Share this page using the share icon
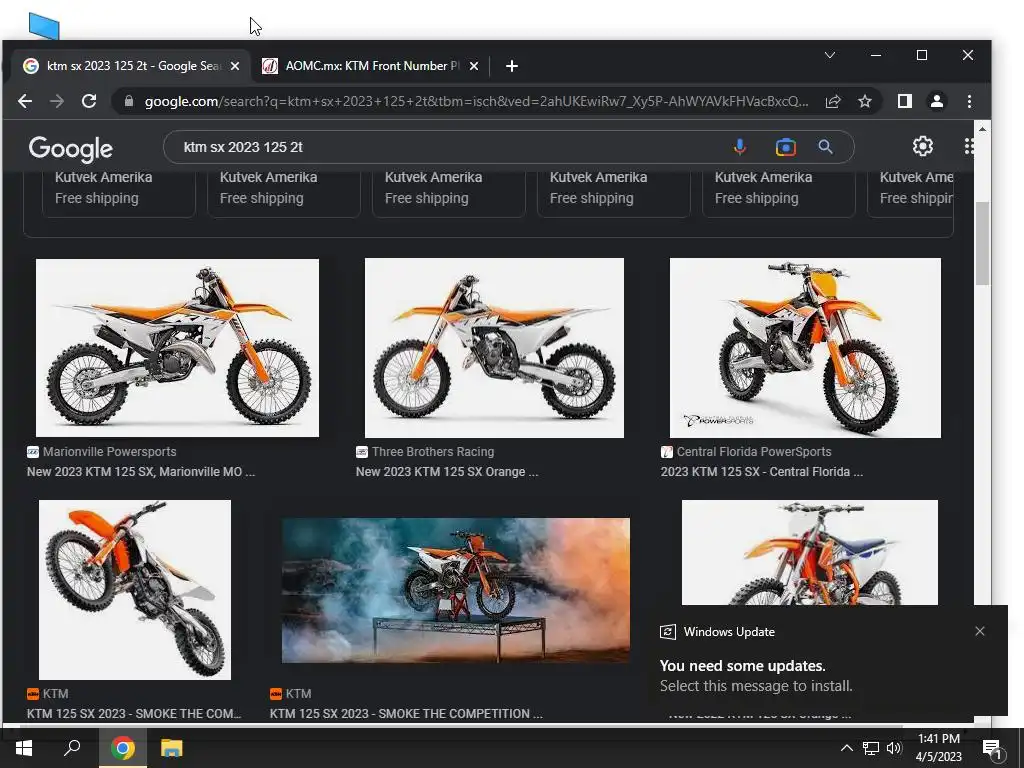The image size is (1024, 768). click(833, 101)
